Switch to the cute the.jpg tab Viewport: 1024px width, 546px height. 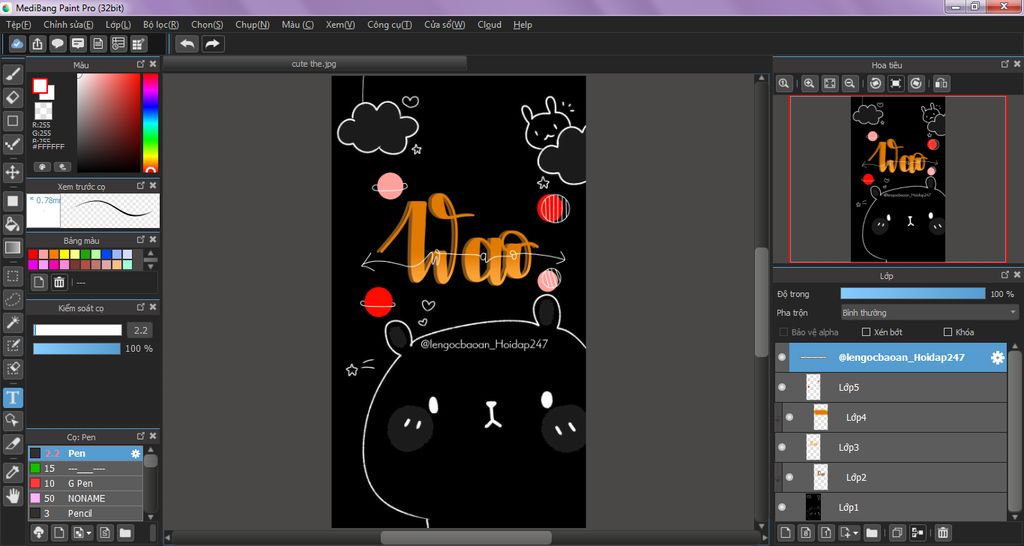coord(314,64)
